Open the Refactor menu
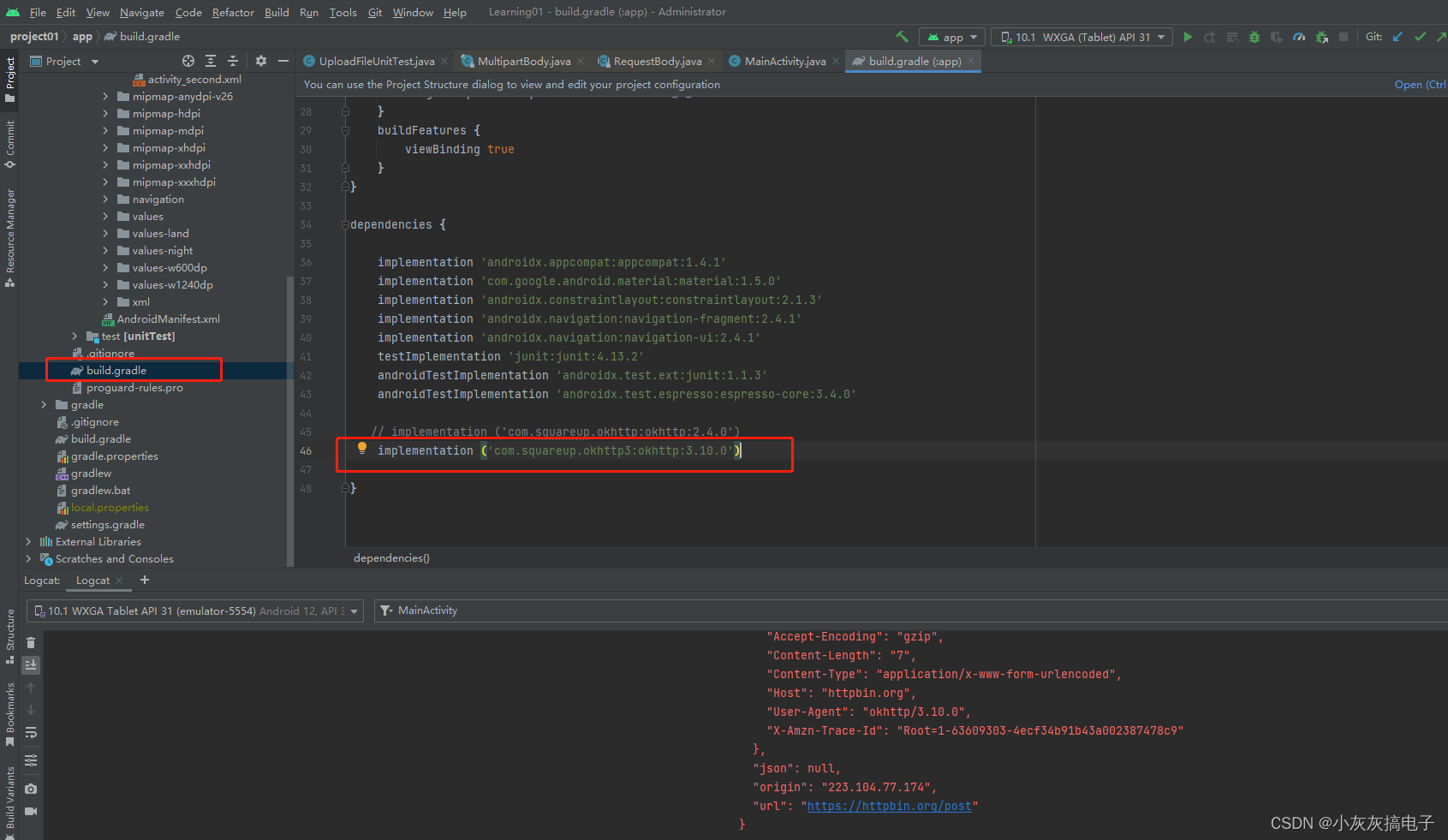1448x840 pixels. tap(233, 12)
